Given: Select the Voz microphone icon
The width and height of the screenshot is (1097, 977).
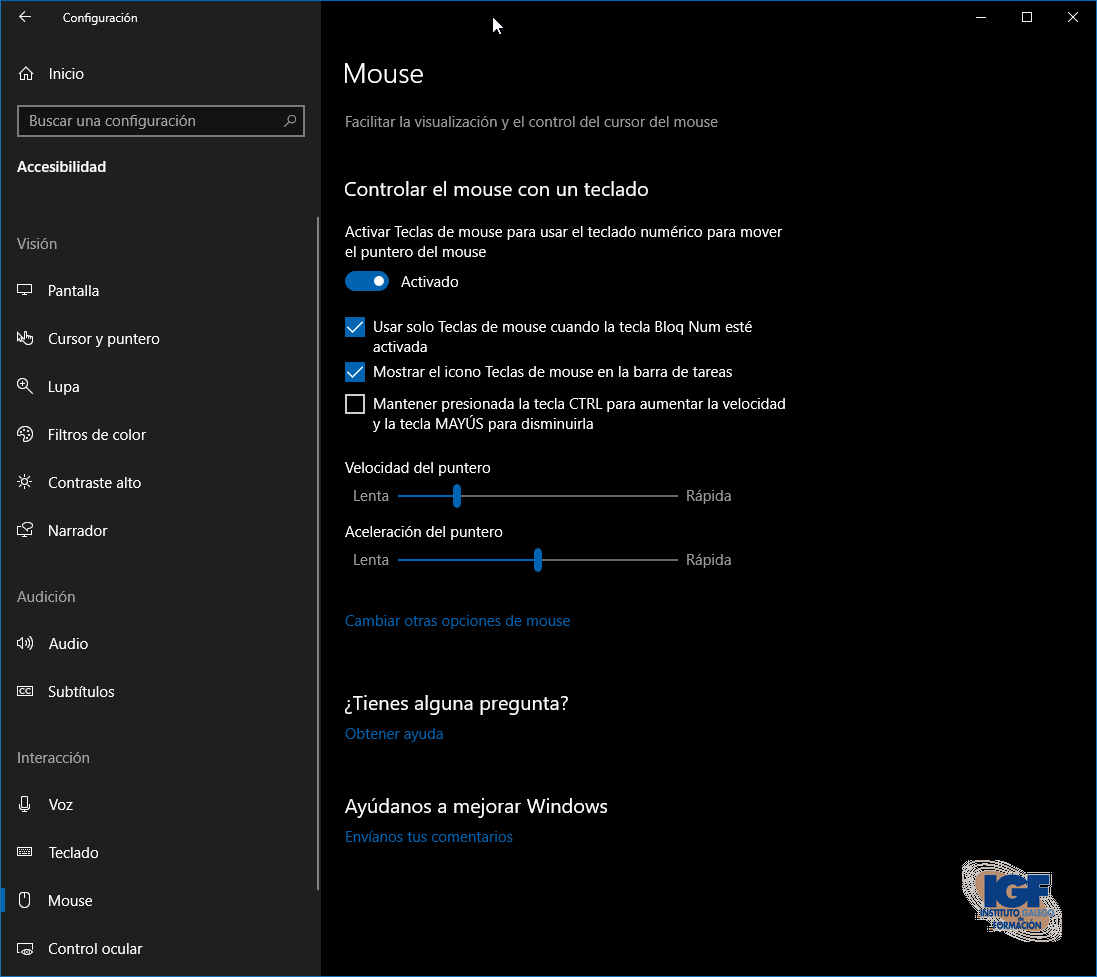Looking at the screenshot, I should click(26, 805).
